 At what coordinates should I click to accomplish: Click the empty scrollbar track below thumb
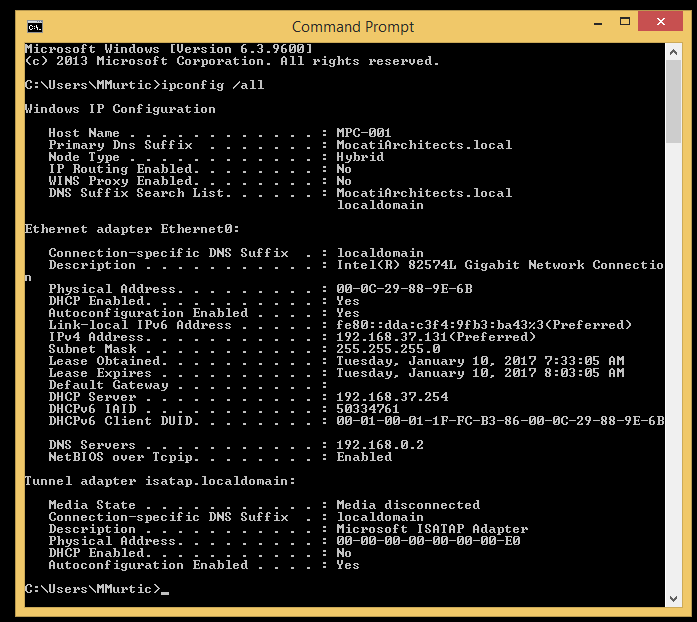673,367
